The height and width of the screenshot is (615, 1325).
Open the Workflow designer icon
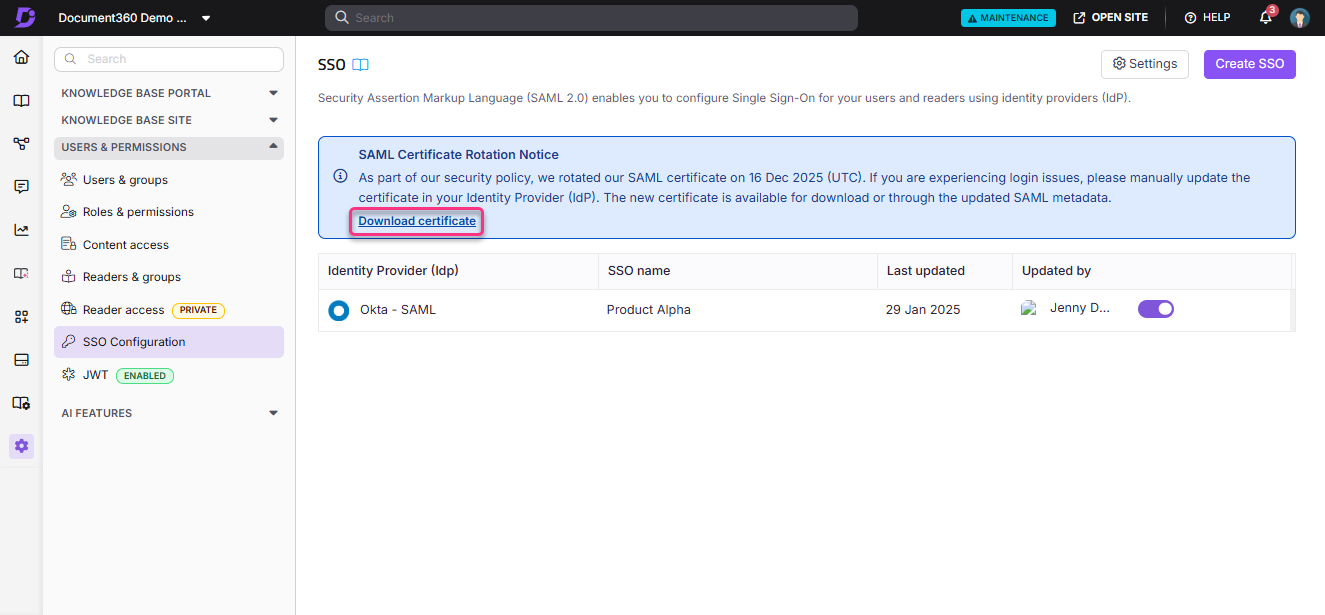point(21,143)
